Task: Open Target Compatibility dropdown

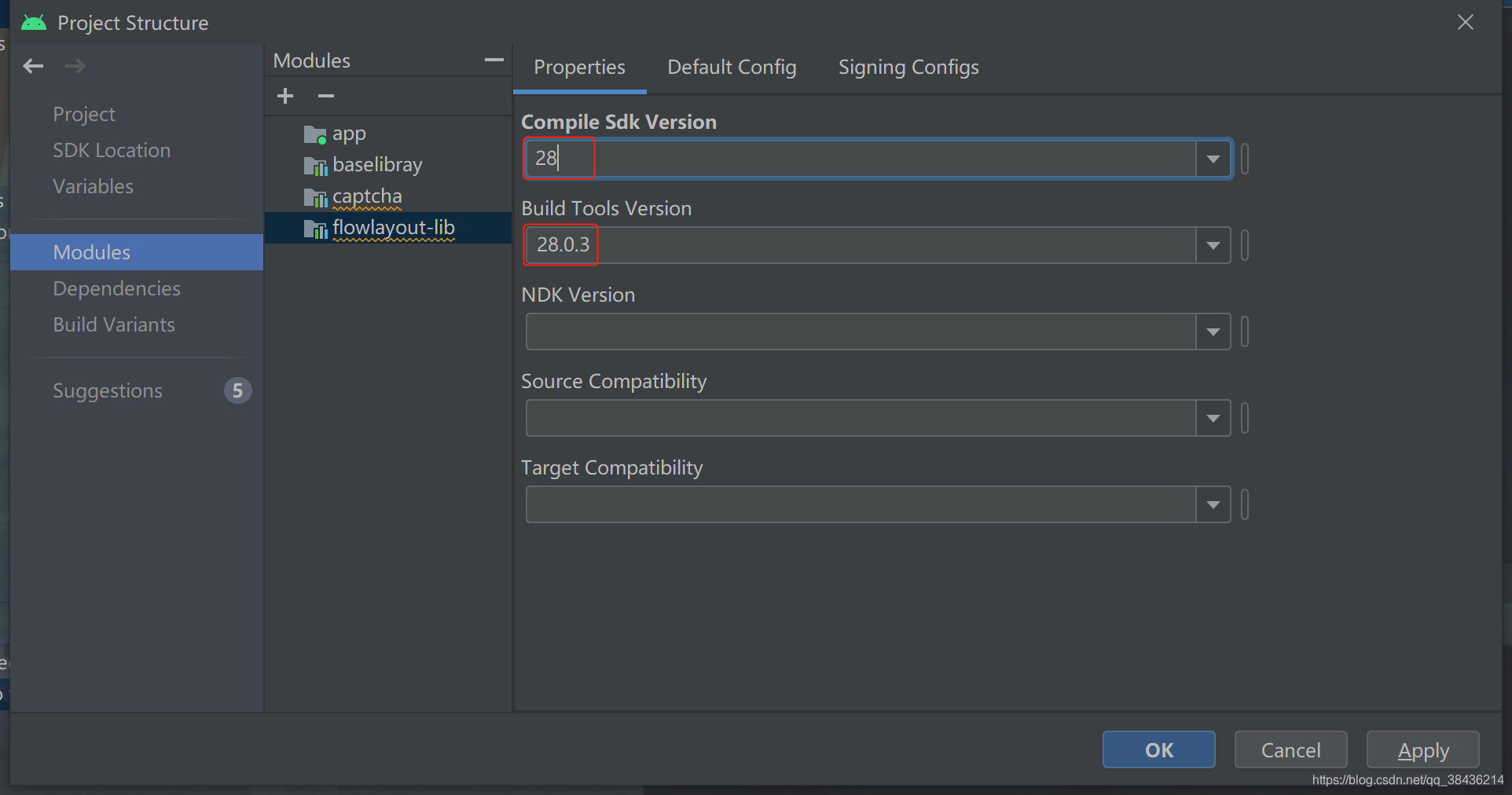Action: tap(1213, 504)
